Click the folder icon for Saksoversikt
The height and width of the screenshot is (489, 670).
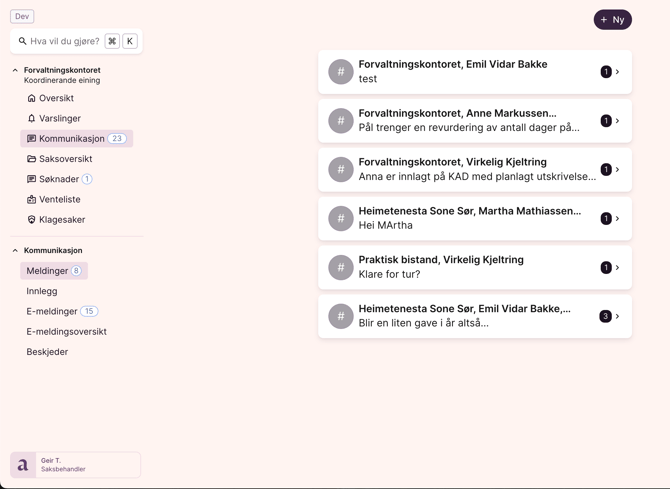31,159
